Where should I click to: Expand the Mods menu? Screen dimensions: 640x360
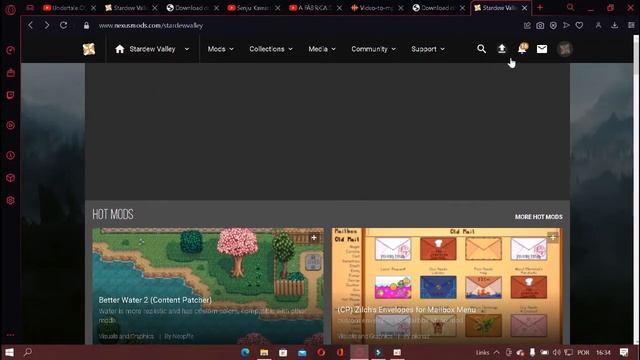coord(220,49)
